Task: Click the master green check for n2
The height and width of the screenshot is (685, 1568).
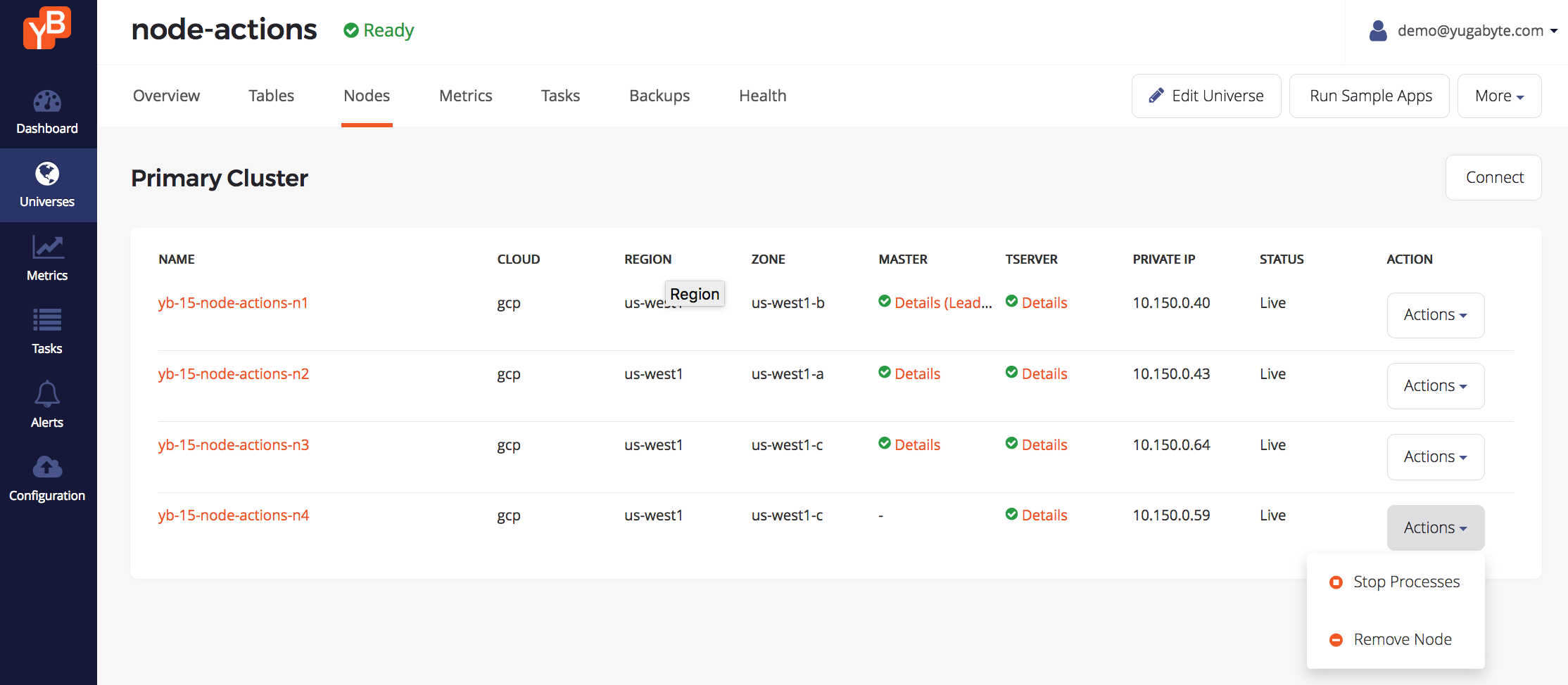Action: [885, 372]
